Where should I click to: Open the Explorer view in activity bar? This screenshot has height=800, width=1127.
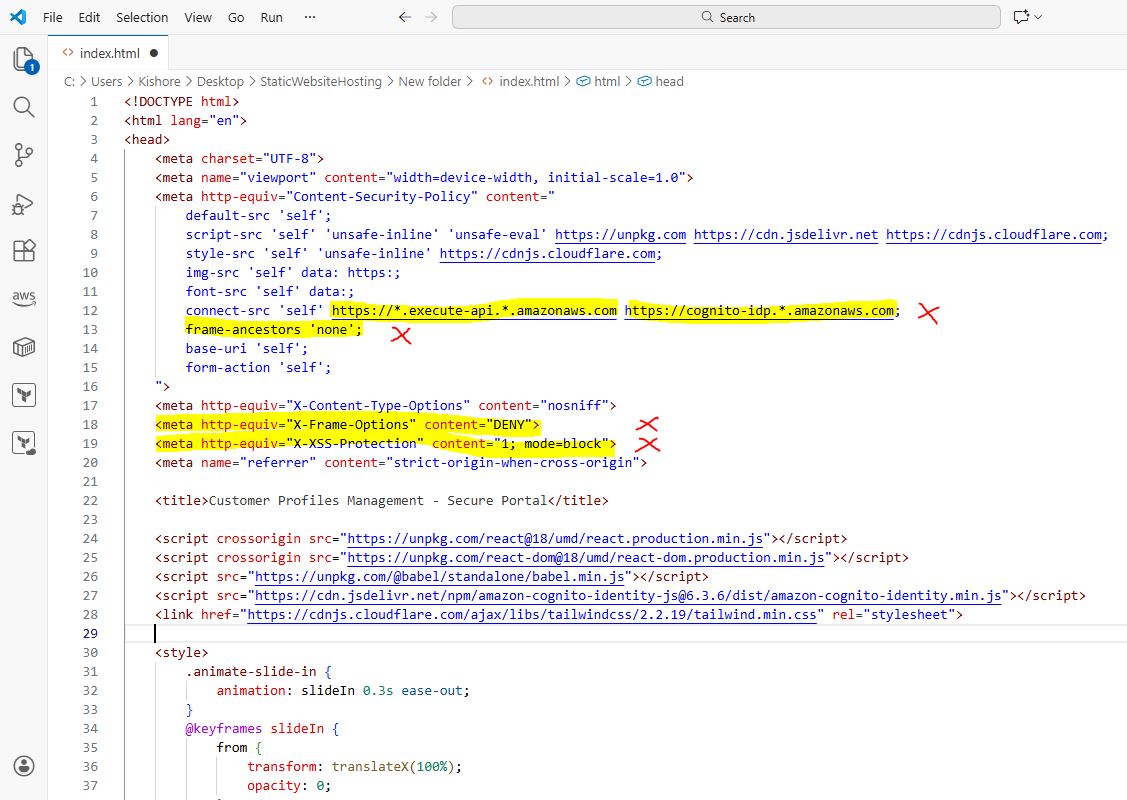click(x=24, y=60)
